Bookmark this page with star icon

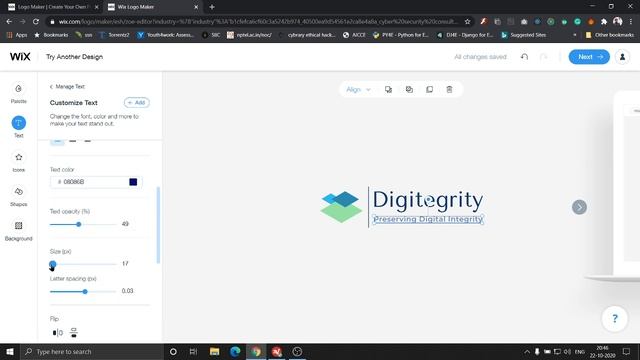coord(467,21)
